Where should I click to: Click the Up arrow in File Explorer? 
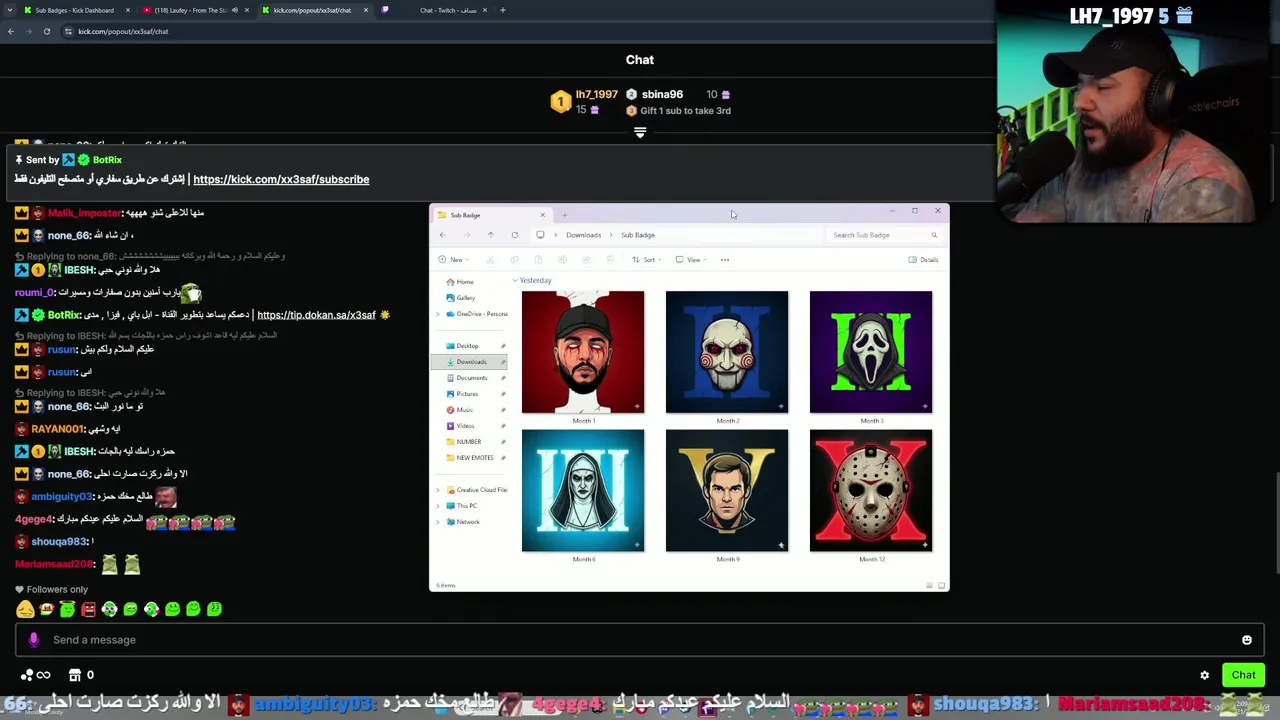490,235
